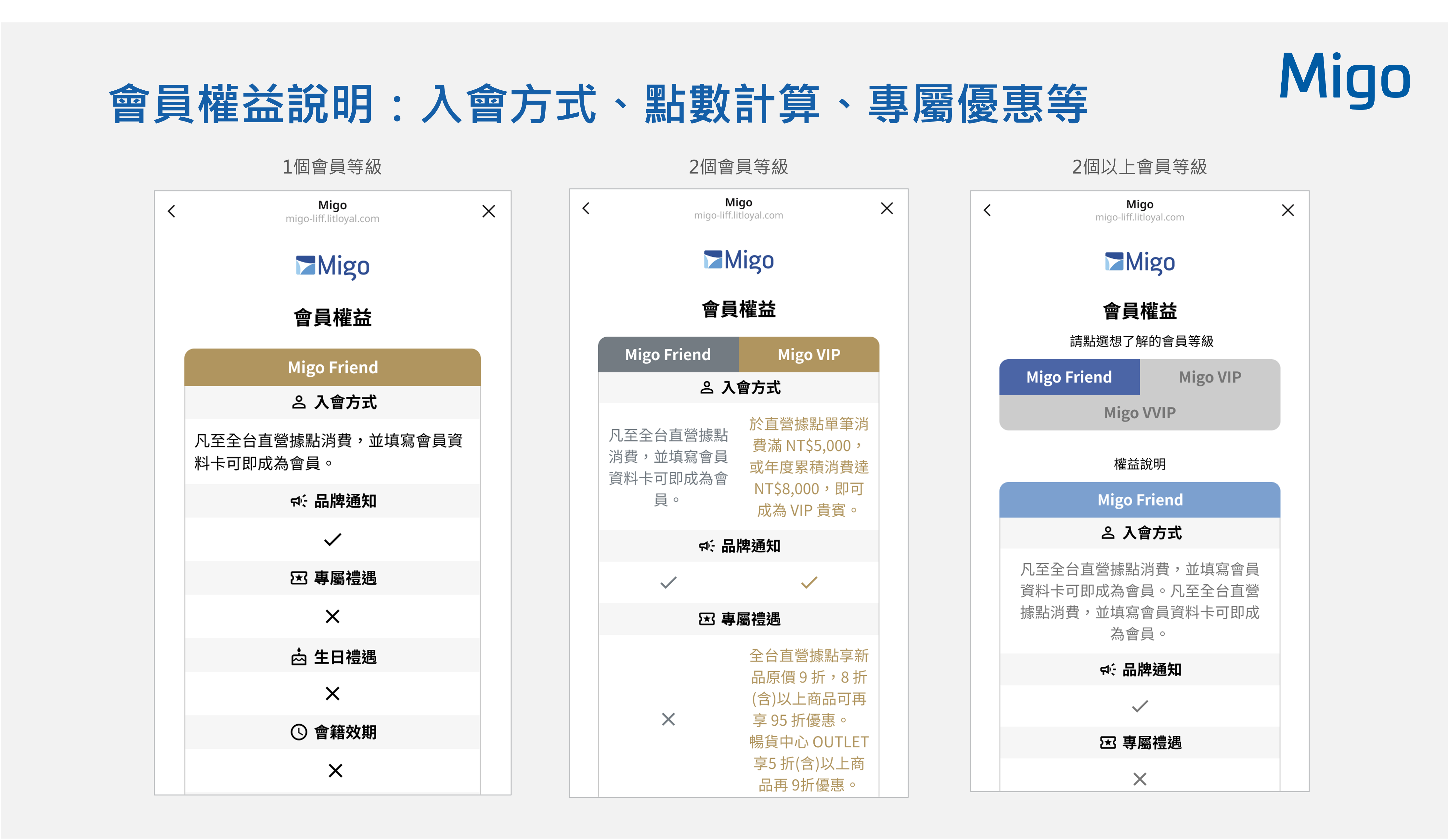Click gray Friend checkmark under 品牌通知, middle phone
The width and height of the screenshot is (1449, 840).
pyautogui.click(x=668, y=582)
